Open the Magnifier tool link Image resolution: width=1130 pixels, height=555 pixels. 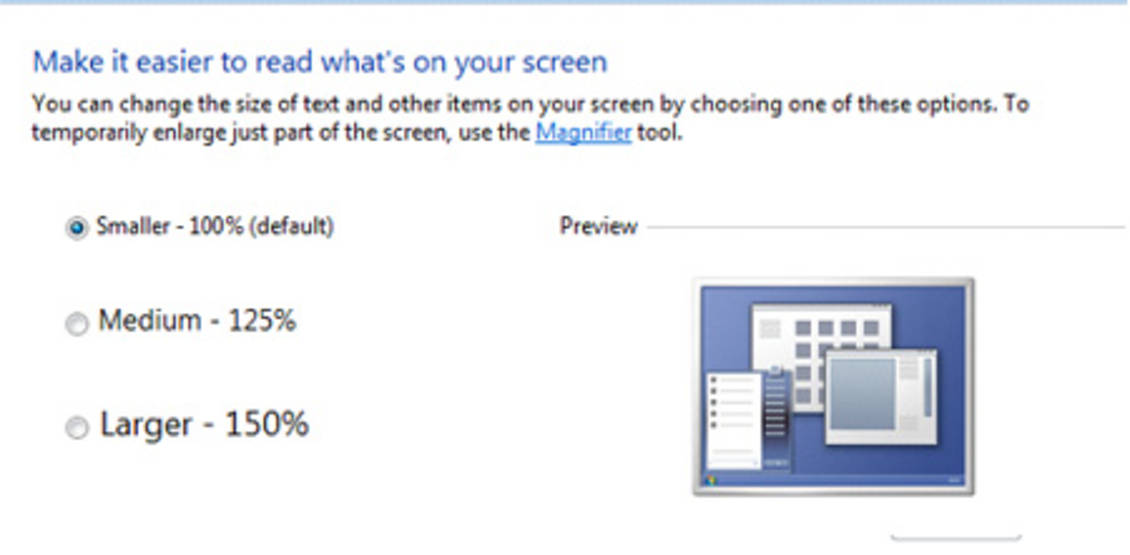[583, 133]
